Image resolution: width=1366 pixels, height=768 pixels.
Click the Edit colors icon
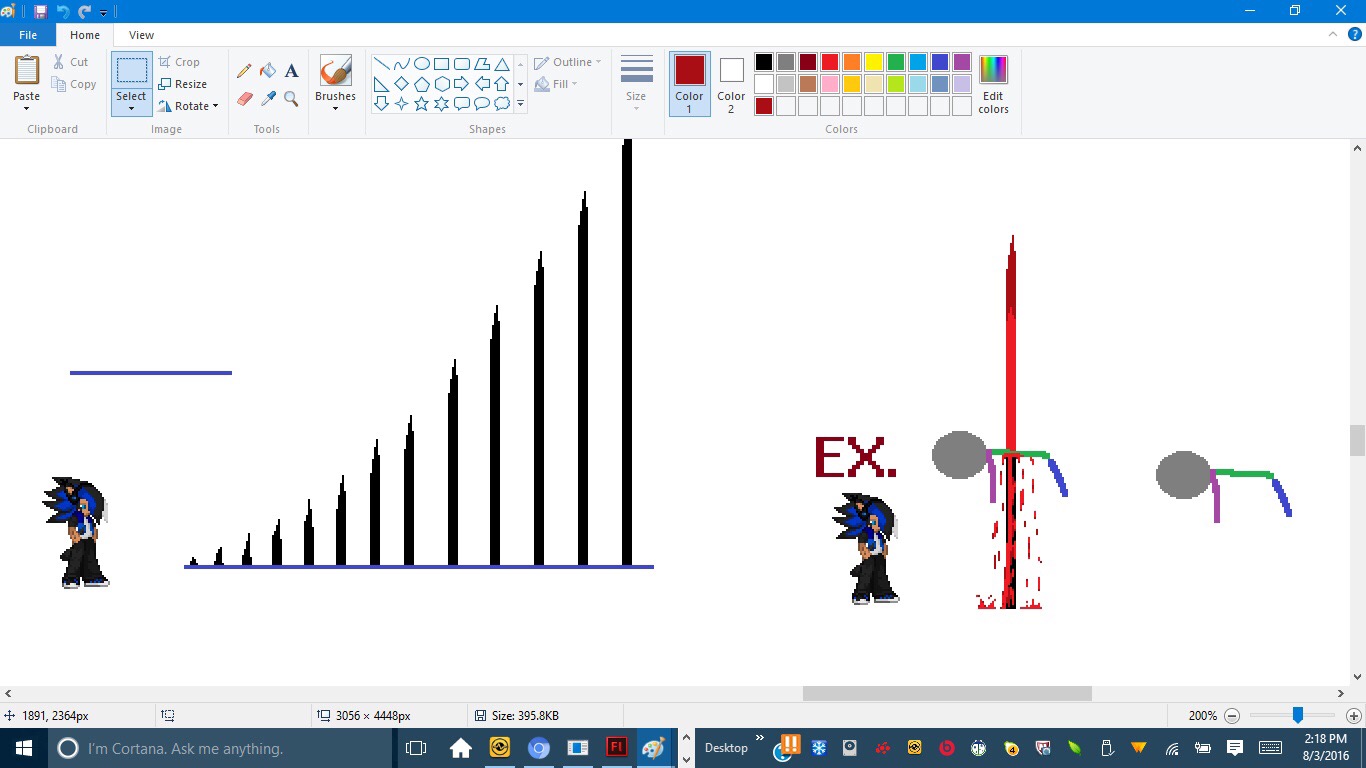(x=993, y=84)
